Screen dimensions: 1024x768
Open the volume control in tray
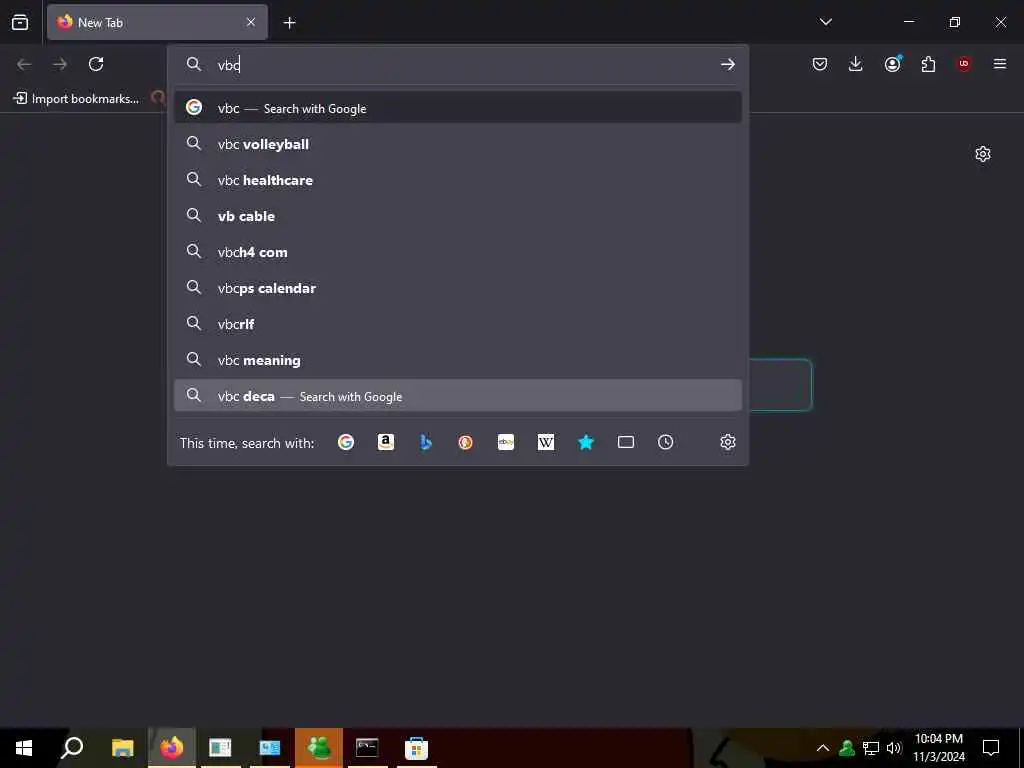click(x=894, y=748)
